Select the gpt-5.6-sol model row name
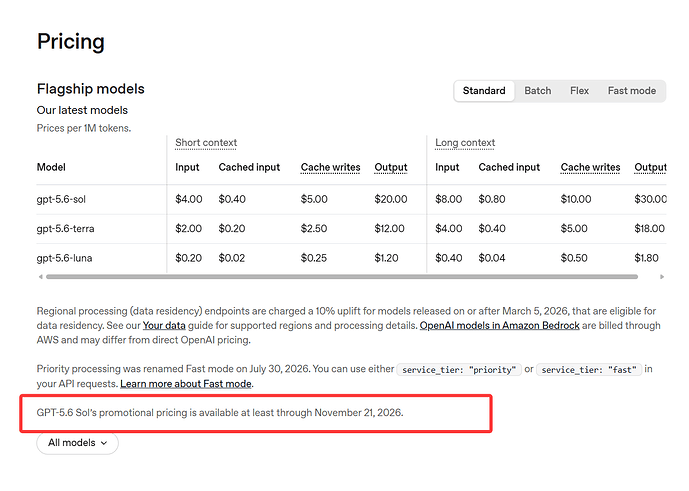689x491 pixels. (x=61, y=200)
